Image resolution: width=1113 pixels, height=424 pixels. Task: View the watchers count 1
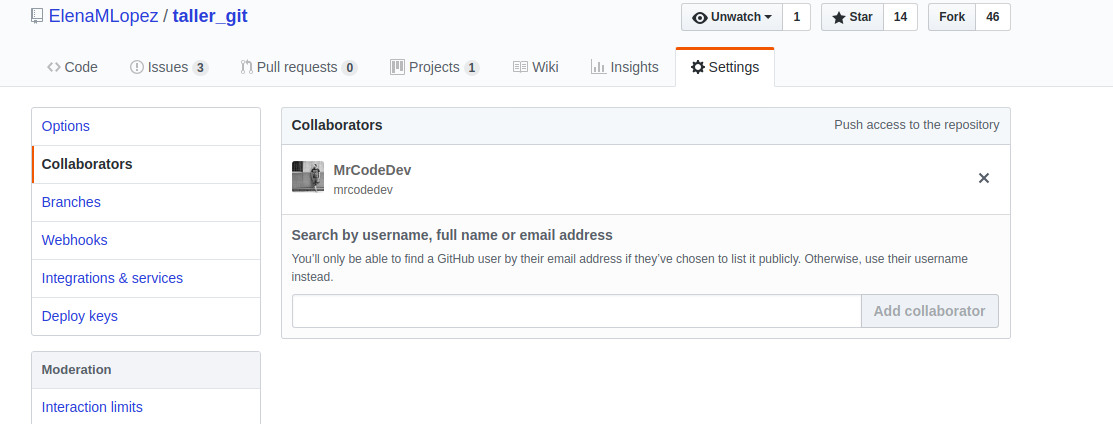pos(796,17)
